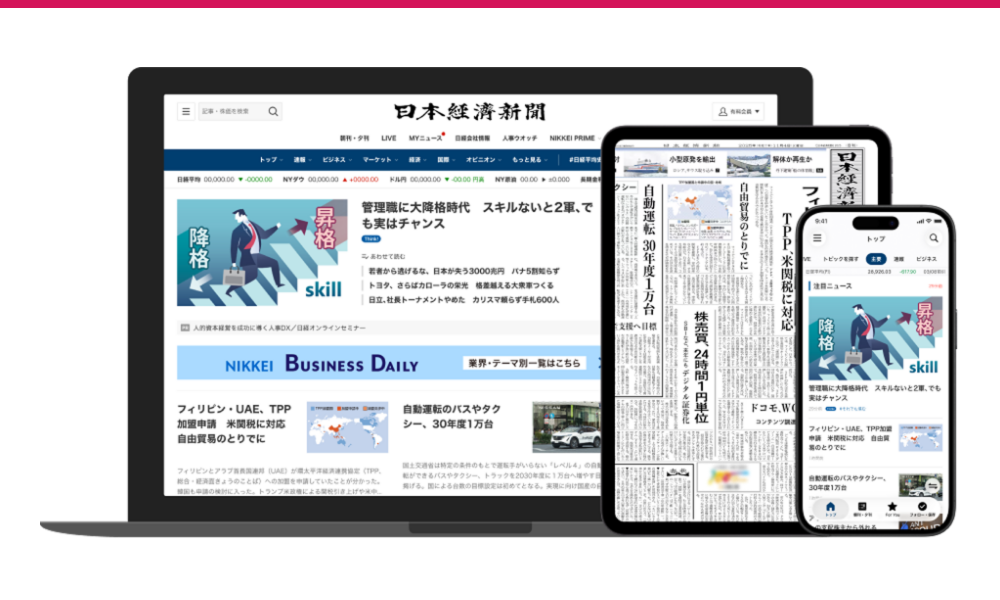Open phone article 自動運転のバスやタクシー
The height and width of the screenshot is (600, 1000).
point(848,482)
